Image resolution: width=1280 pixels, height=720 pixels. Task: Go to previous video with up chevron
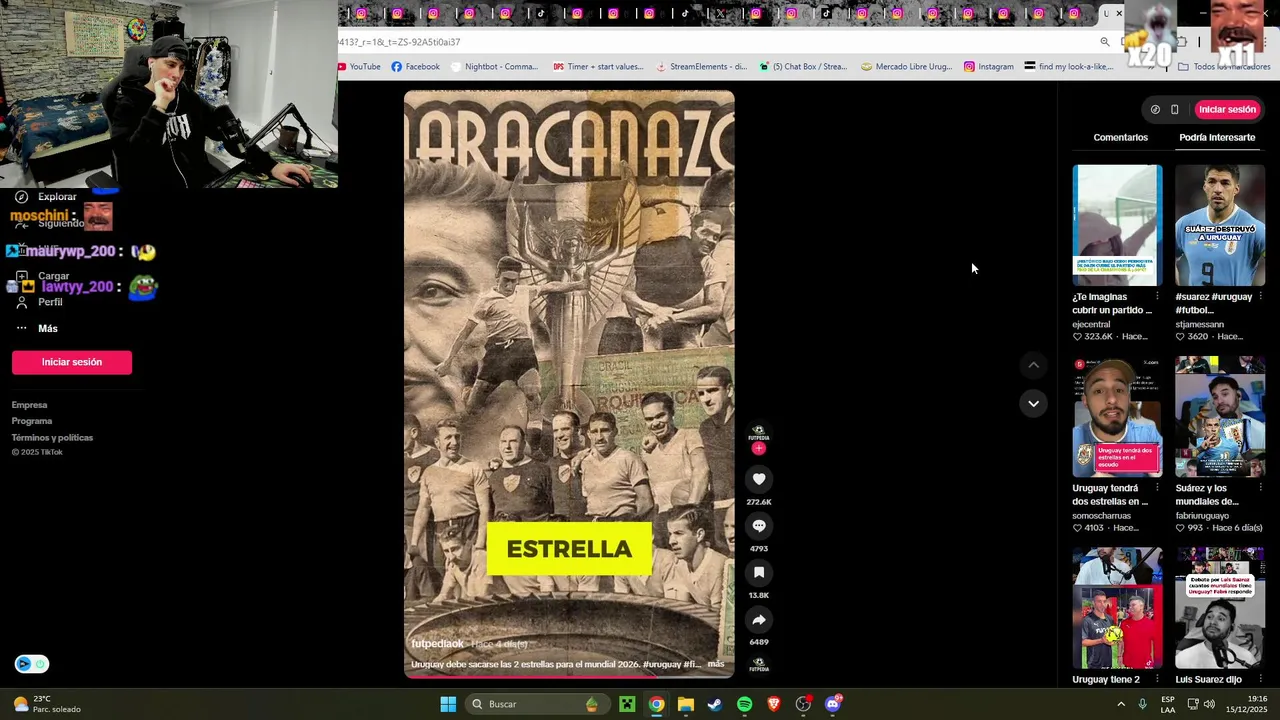coord(1033,366)
